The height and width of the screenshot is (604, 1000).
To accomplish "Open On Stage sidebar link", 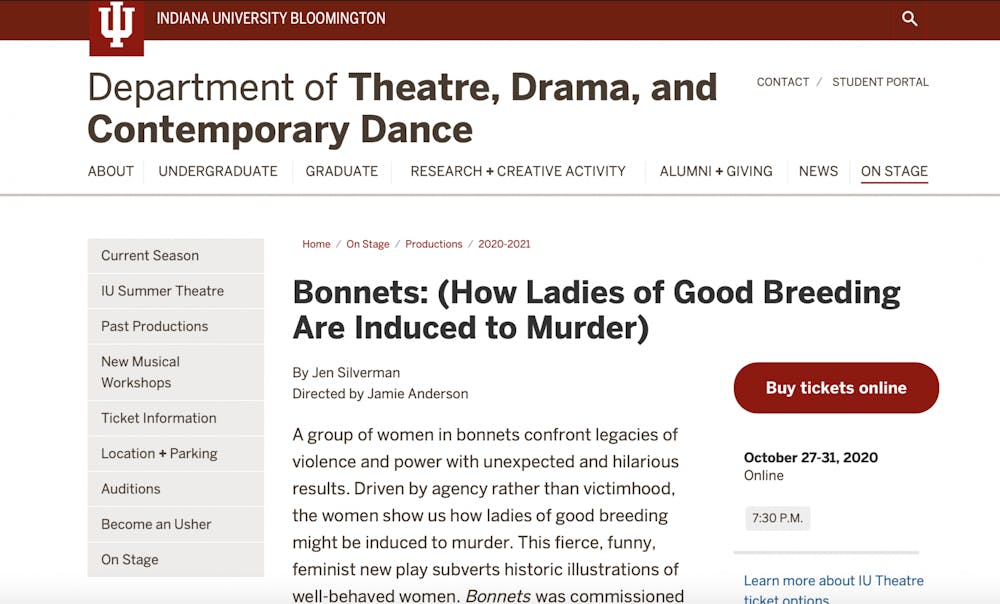I will 175,560.
